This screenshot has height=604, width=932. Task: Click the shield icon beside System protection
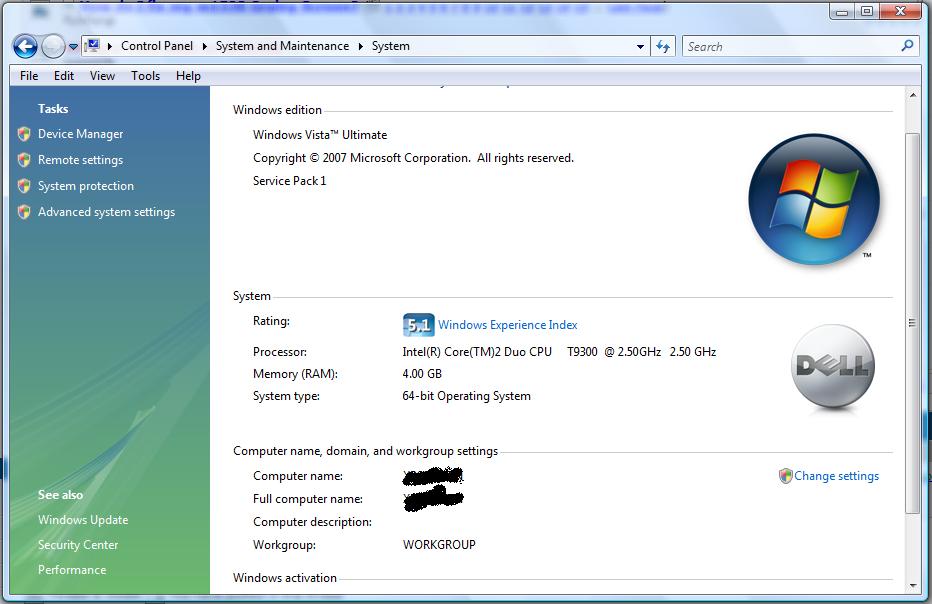(x=24, y=186)
